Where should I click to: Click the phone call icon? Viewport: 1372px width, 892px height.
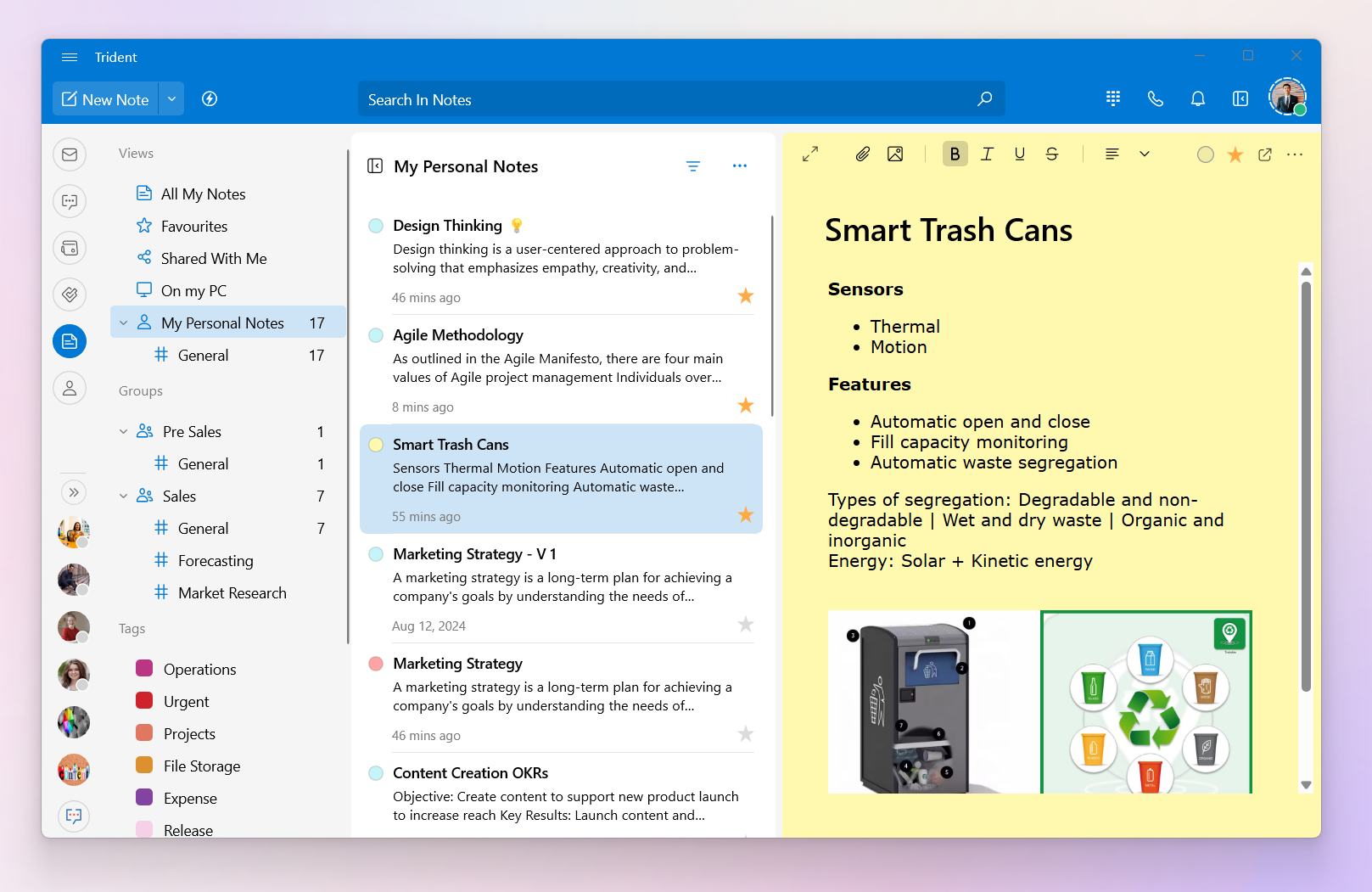click(1155, 99)
